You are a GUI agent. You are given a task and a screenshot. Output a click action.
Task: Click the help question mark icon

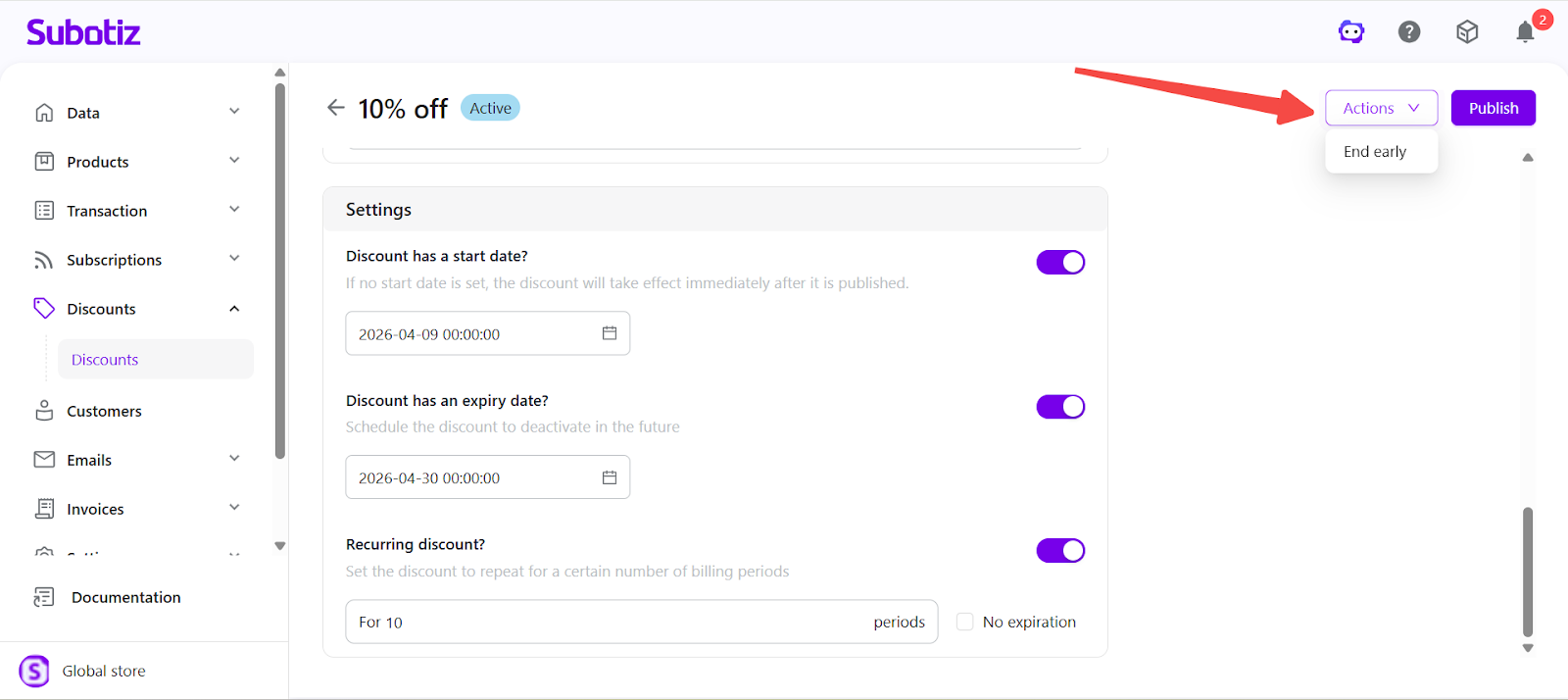(1409, 32)
